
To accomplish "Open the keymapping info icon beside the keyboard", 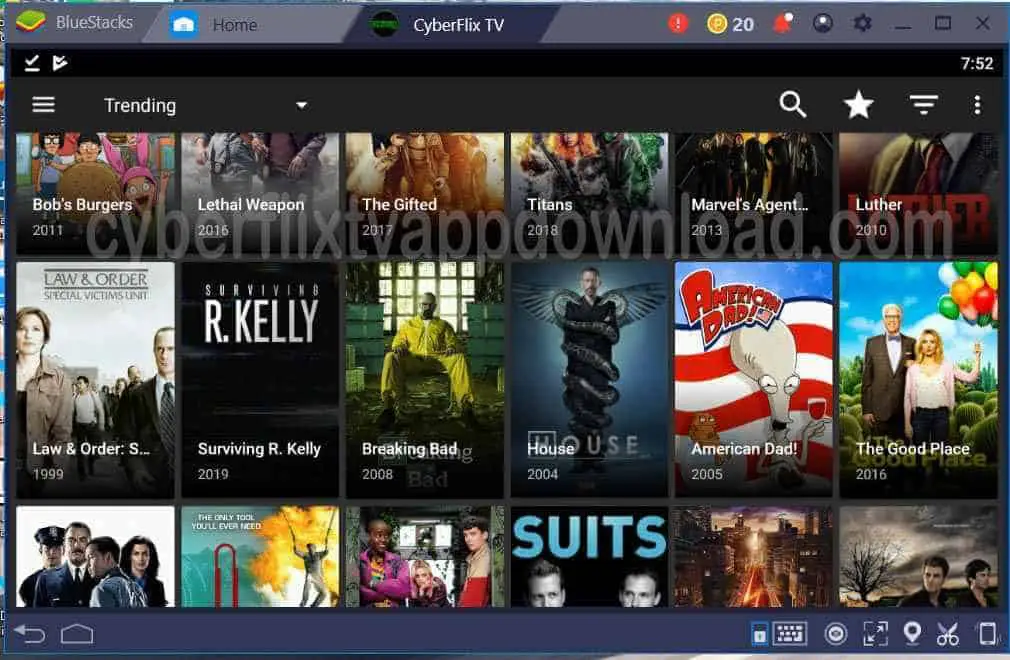I will 759,635.
